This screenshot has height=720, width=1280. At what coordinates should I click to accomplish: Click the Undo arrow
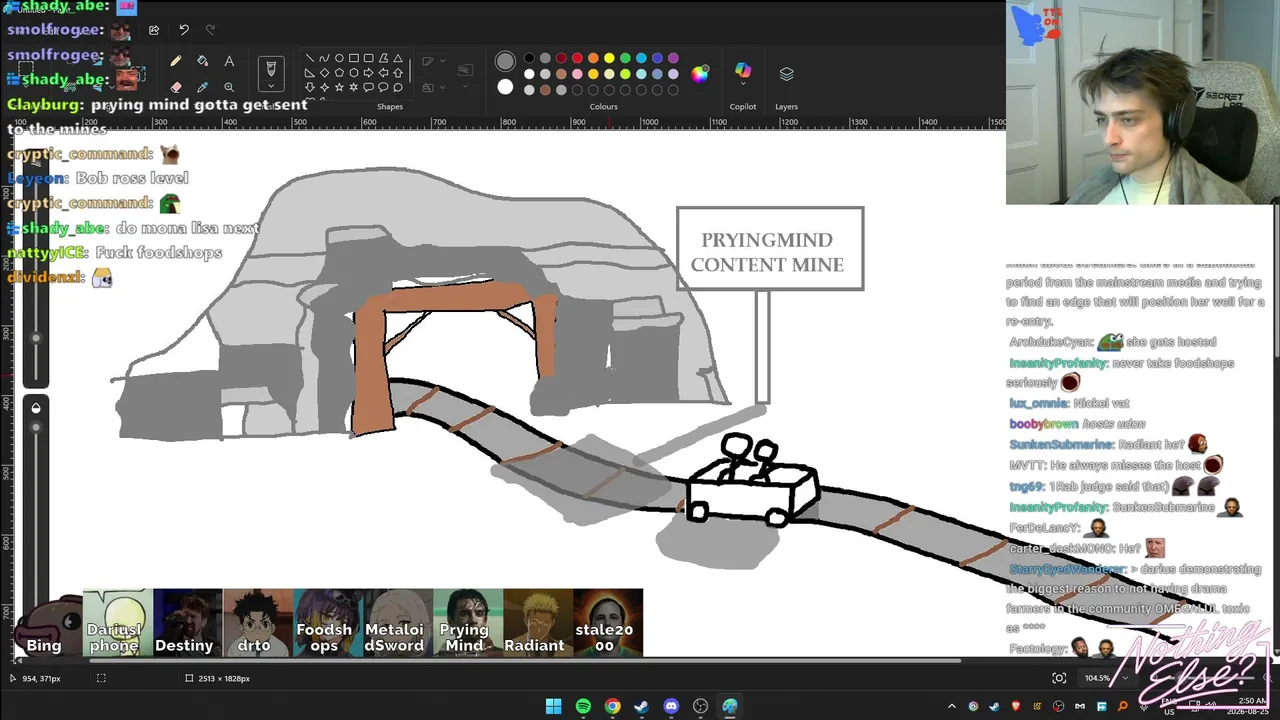(184, 30)
